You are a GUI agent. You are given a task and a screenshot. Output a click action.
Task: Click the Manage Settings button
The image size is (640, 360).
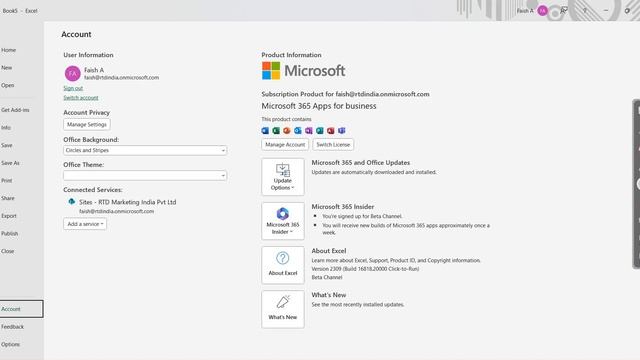click(87, 124)
